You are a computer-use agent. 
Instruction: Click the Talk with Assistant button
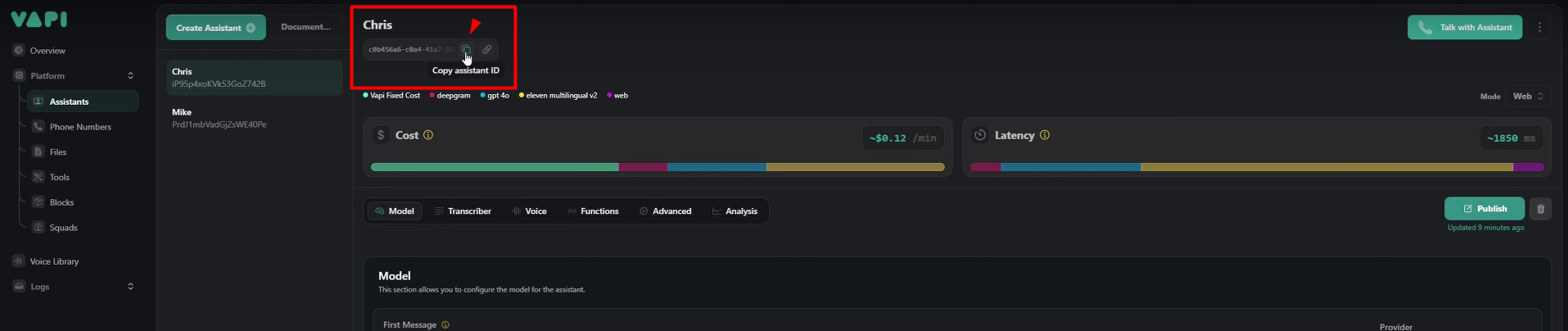click(x=1465, y=27)
